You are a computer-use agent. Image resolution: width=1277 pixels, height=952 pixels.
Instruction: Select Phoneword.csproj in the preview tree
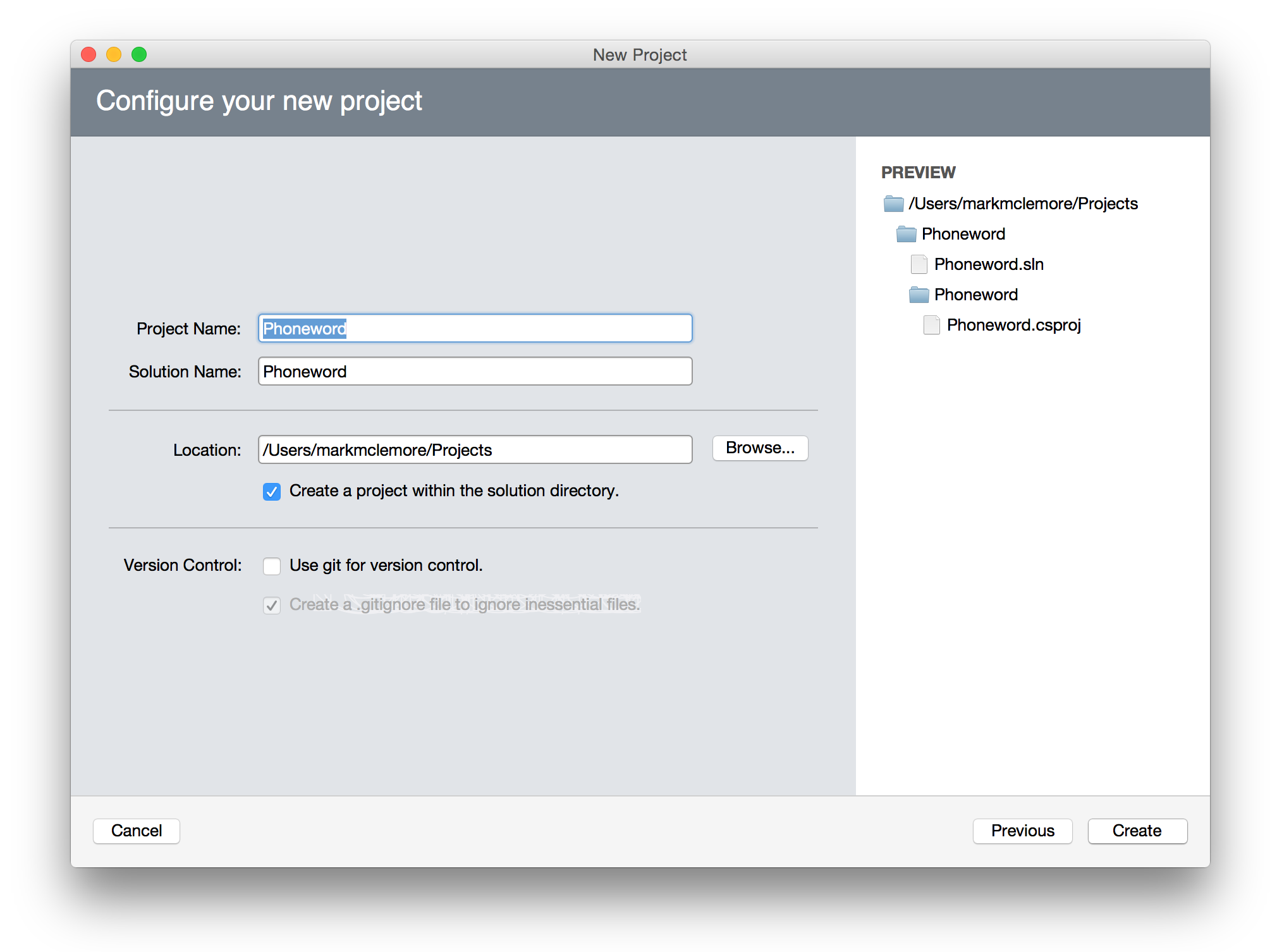pyautogui.click(x=1013, y=325)
